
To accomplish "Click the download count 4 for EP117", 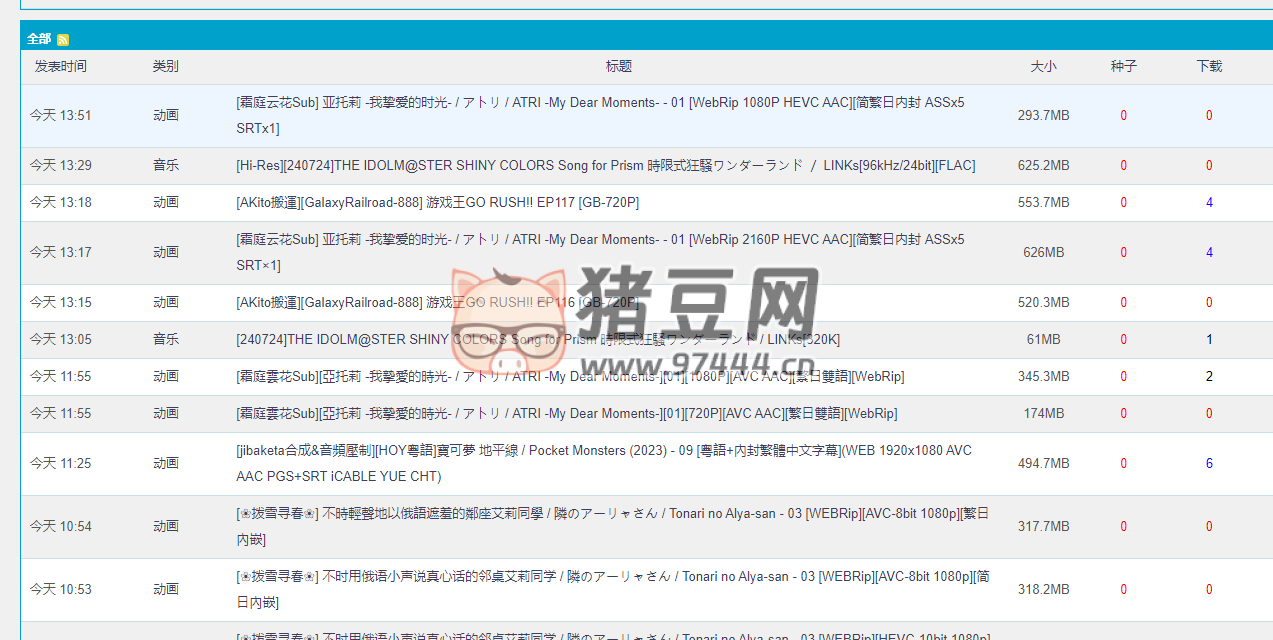I will coord(1208,202).
